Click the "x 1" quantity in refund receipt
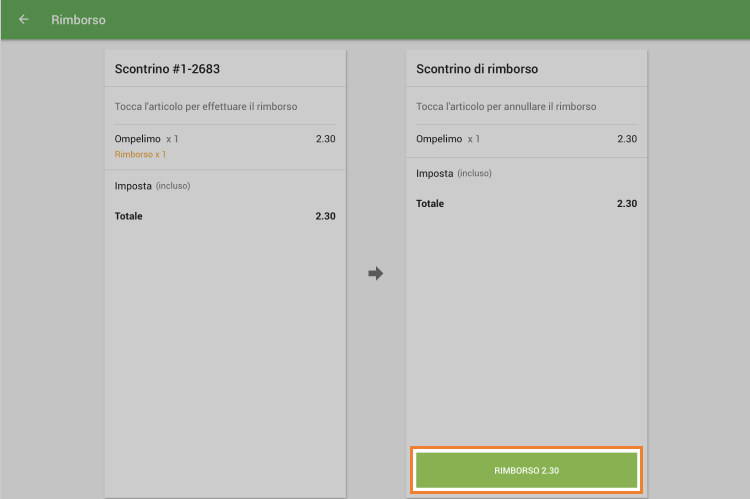750x499 pixels. pyautogui.click(x=473, y=139)
